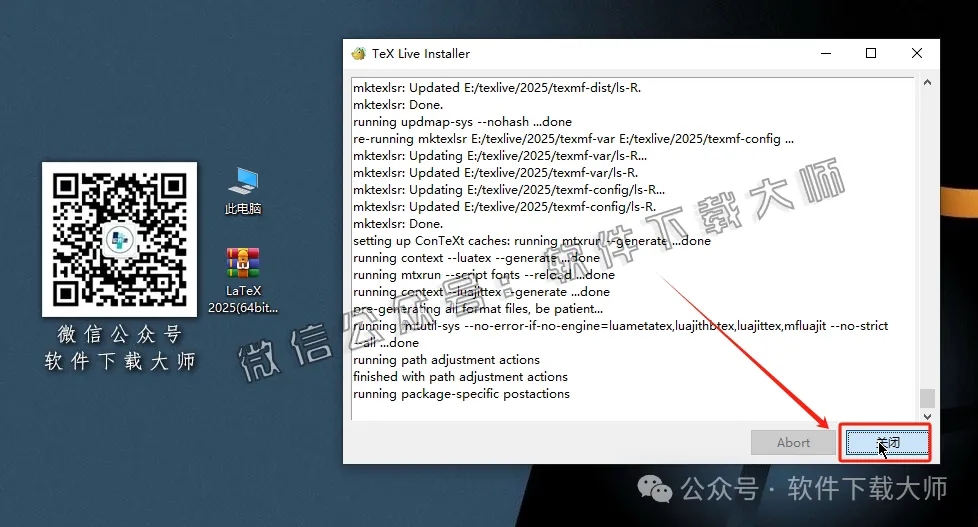Image resolution: width=978 pixels, height=527 pixels.
Task: Click the QR code image on the desktop
Action: click(x=119, y=239)
